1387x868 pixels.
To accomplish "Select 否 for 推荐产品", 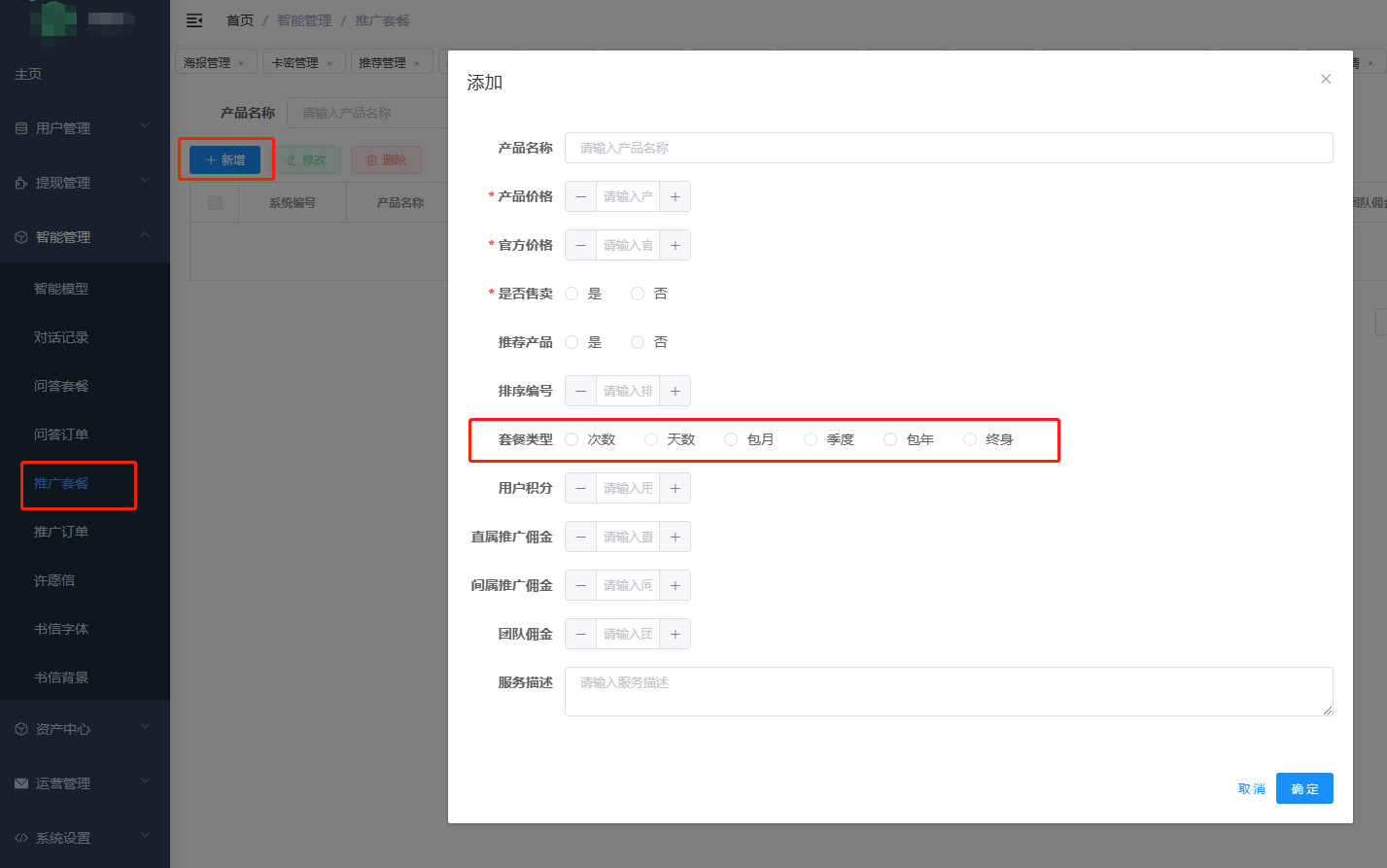I will [639, 342].
